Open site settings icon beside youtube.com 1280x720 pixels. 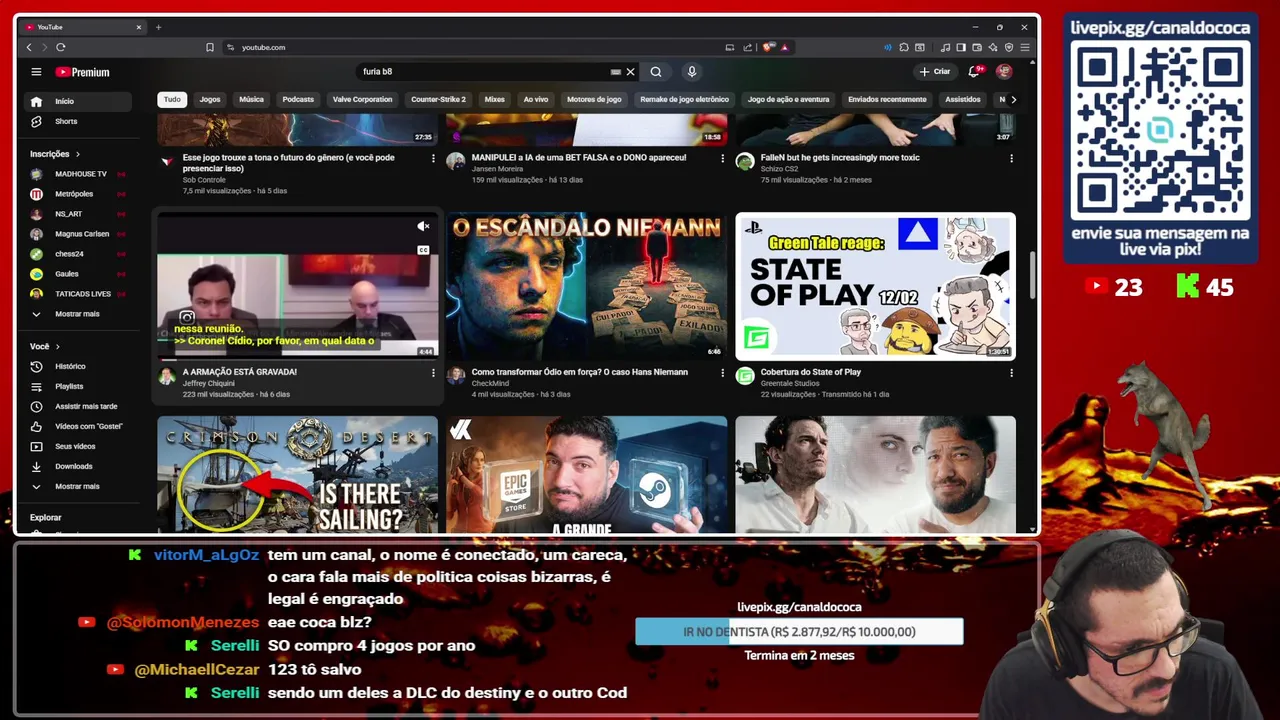230,47
